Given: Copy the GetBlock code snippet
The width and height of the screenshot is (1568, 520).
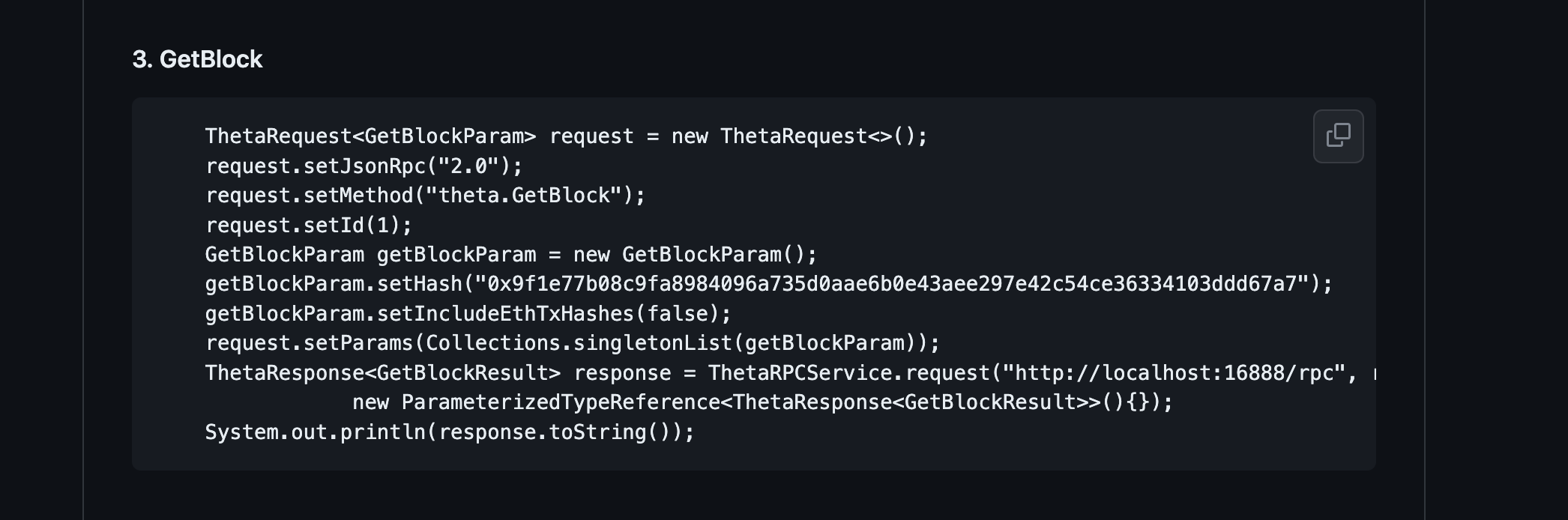Looking at the screenshot, I should (1338, 136).
